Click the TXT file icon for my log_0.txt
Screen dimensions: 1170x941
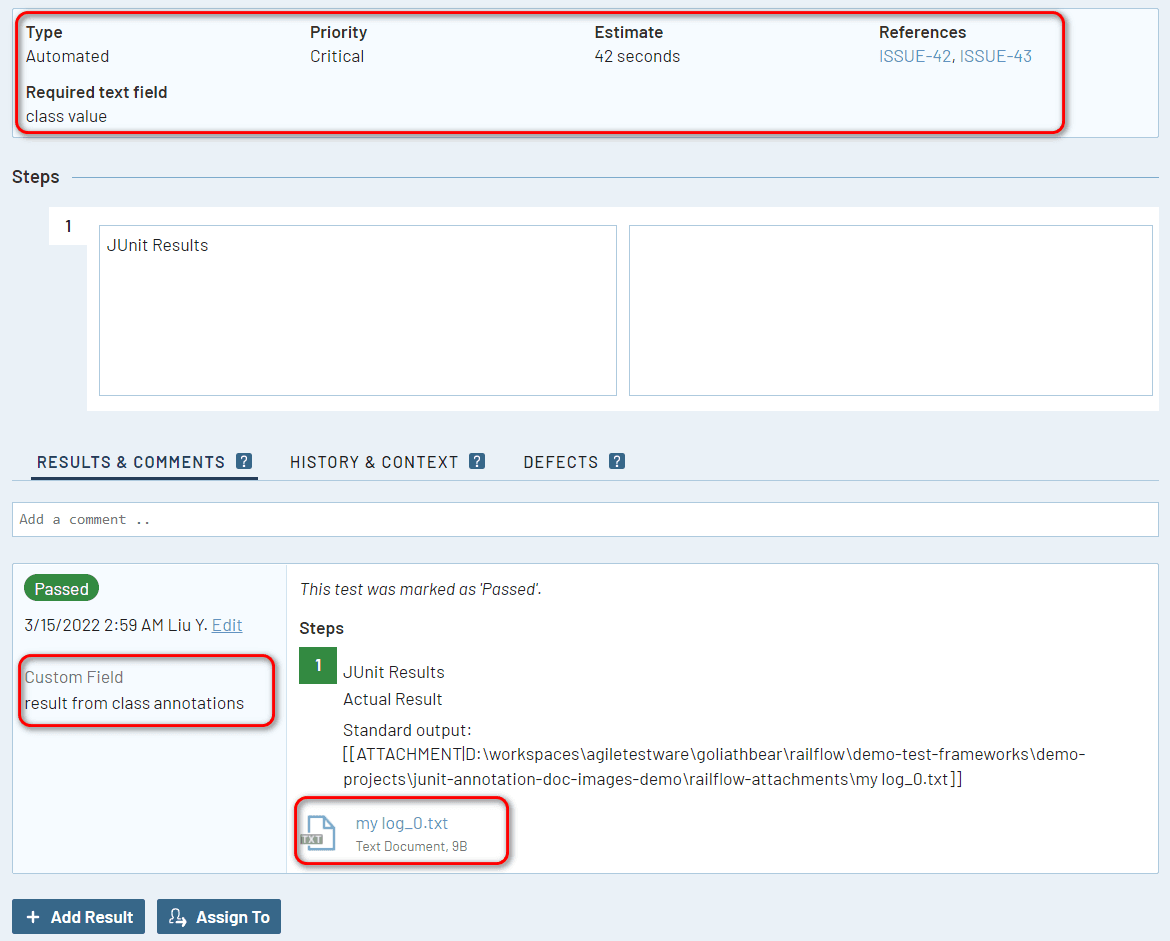[x=318, y=831]
